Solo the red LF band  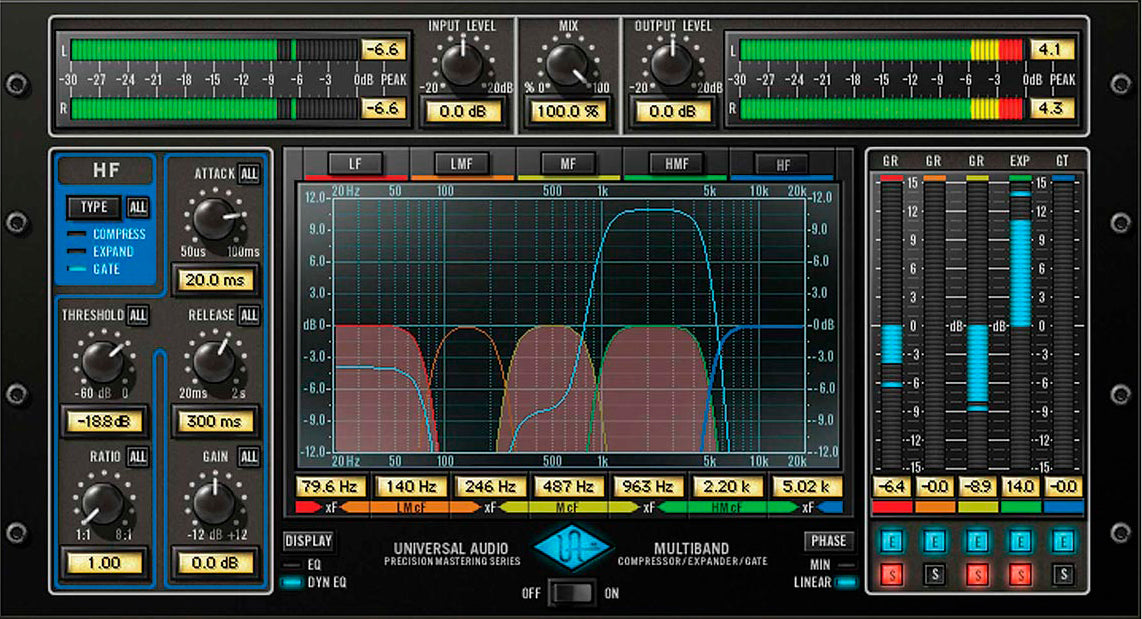(x=889, y=574)
